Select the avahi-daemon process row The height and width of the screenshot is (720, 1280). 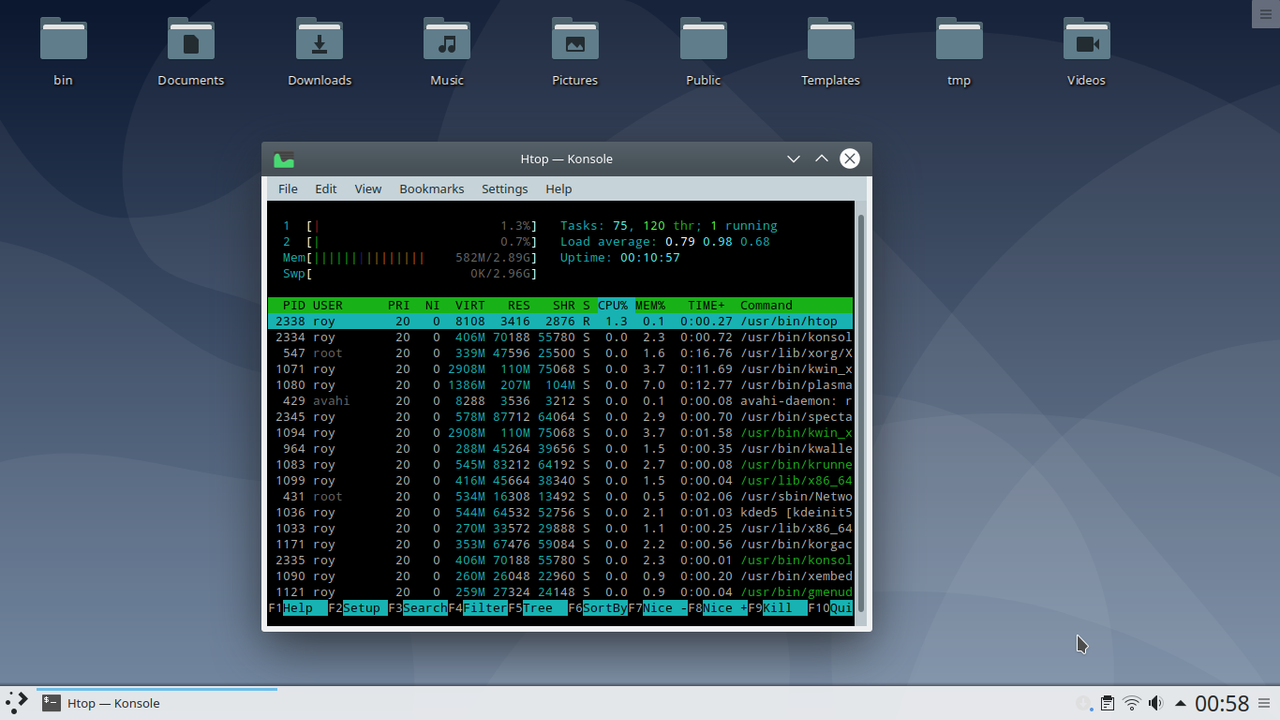560,401
